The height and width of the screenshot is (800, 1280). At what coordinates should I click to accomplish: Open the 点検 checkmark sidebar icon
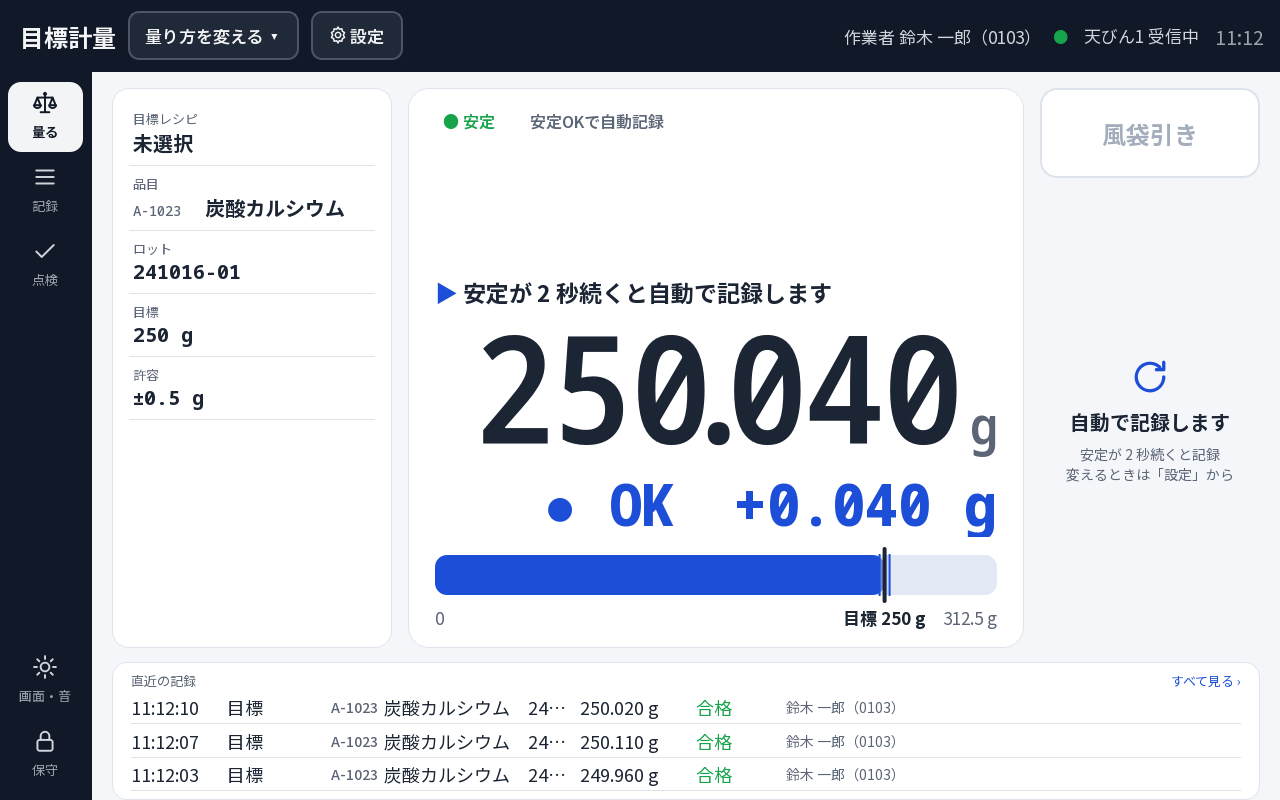click(x=45, y=264)
